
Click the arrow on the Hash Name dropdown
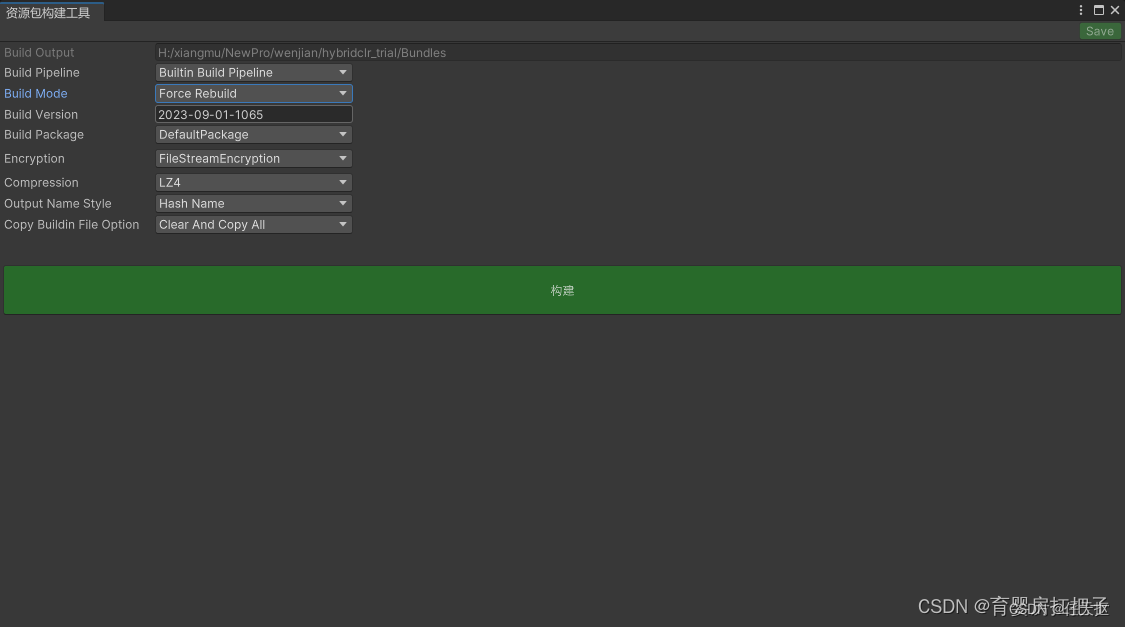tap(343, 203)
